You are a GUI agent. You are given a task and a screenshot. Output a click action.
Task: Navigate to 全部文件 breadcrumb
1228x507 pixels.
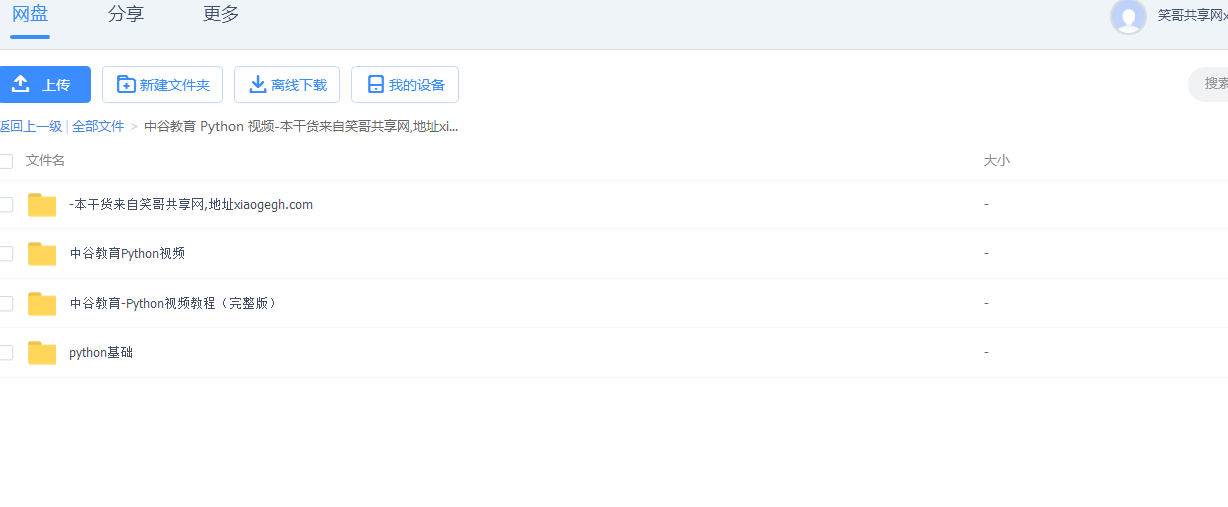[x=98, y=127]
